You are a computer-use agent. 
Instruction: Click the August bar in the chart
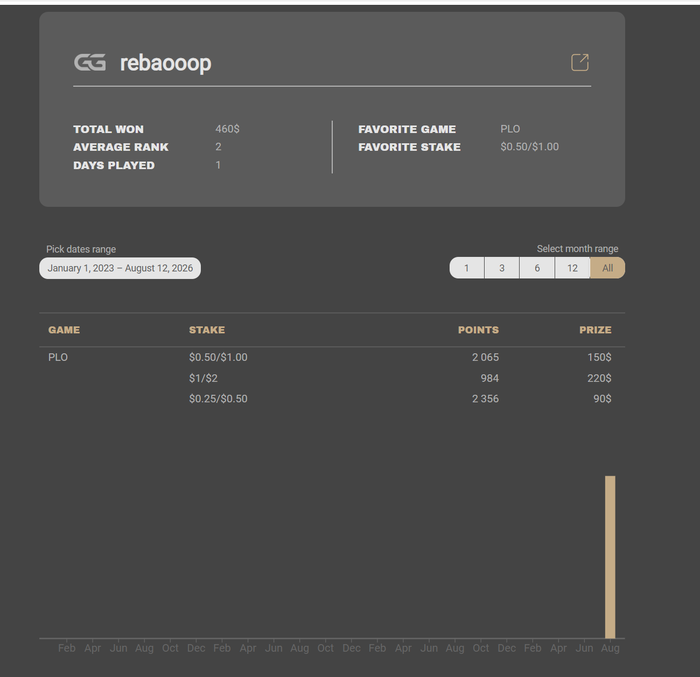(610, 557)
